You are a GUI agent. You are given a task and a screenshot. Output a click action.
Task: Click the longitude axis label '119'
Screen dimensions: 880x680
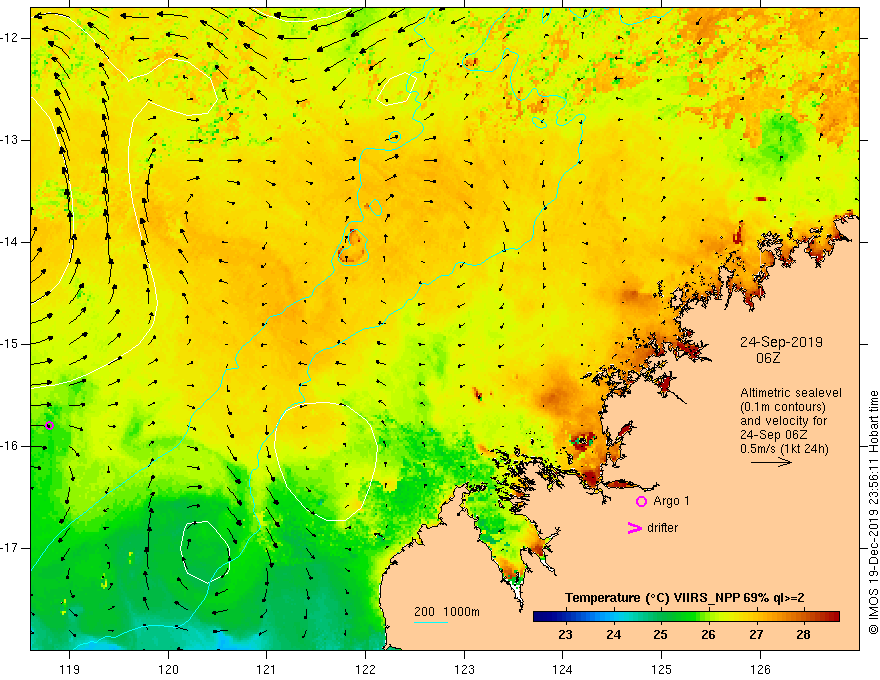pos(70,669)
